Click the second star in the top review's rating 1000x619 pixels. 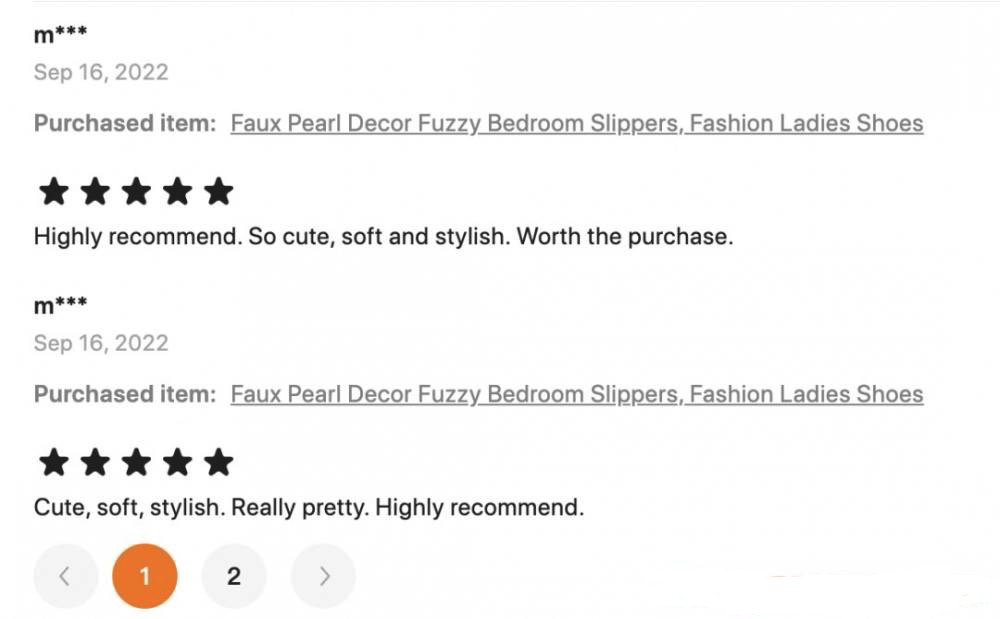click(x=94, y=191)
